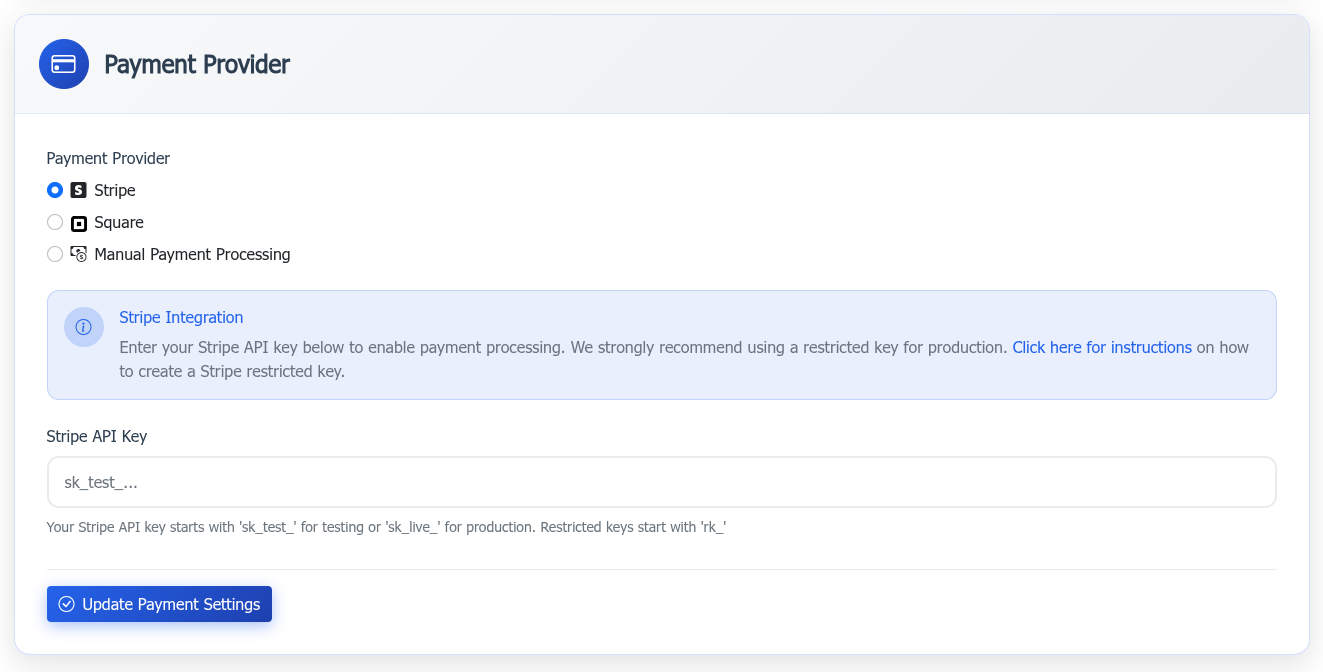Screen dimensions: 1323x672
Task: Click the 'Stripe' option label text
Action: pos(115,190)
